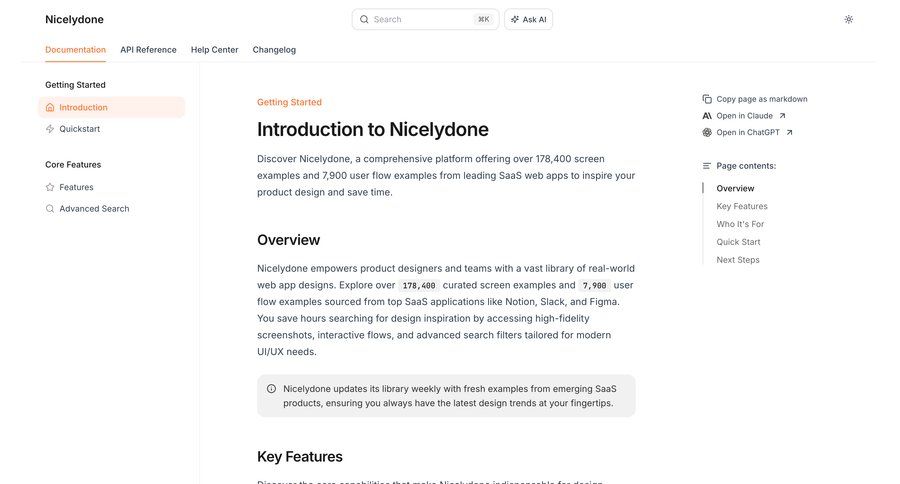Open the API Reference tab

148,50
